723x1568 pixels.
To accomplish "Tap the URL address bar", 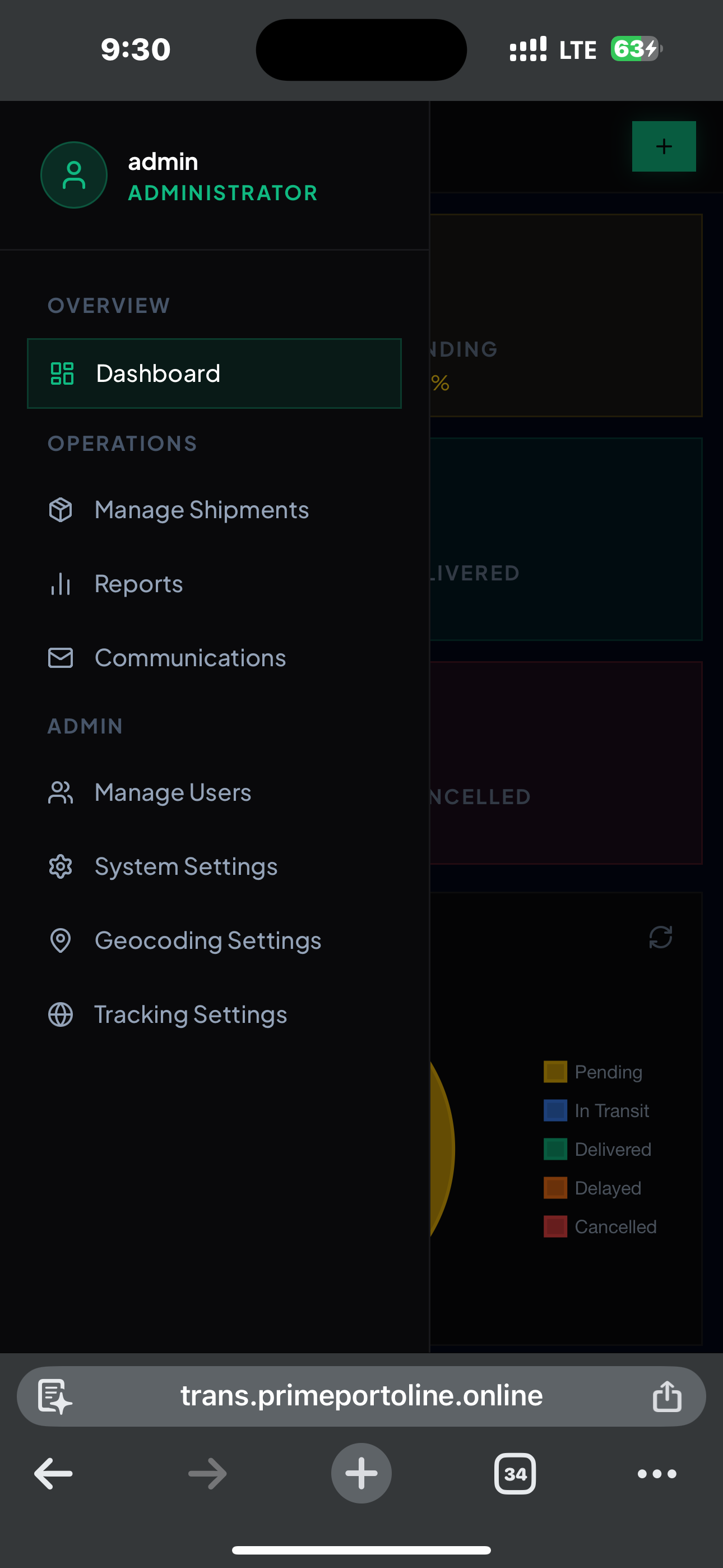I will click(x=361, y=1396).
